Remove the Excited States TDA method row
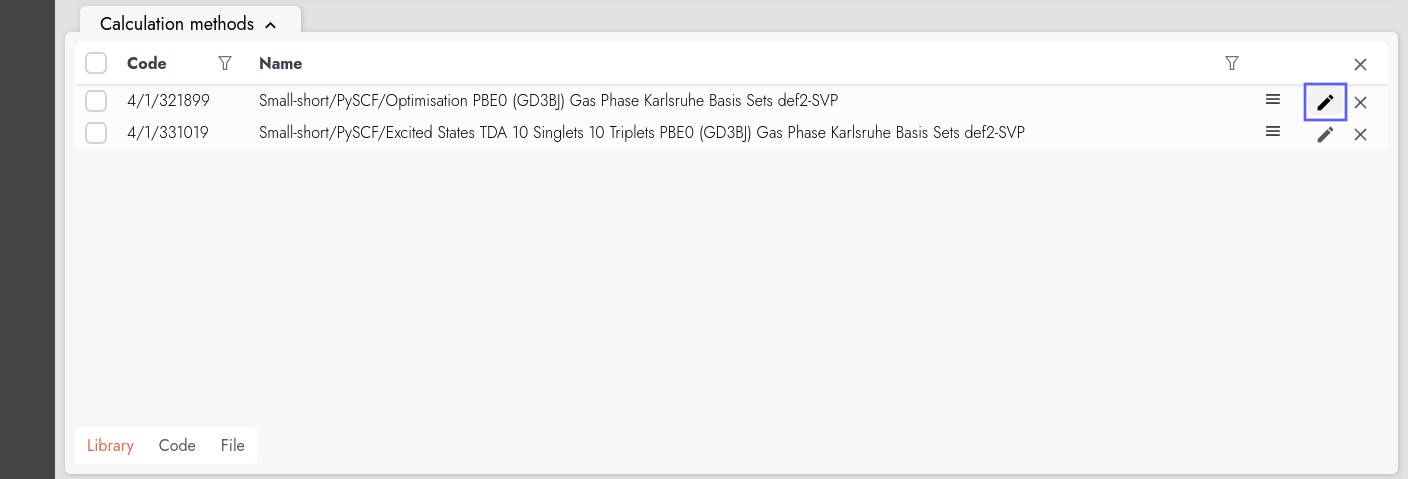Viewport: 1408px width, 479px height. tap(1360, 134)
